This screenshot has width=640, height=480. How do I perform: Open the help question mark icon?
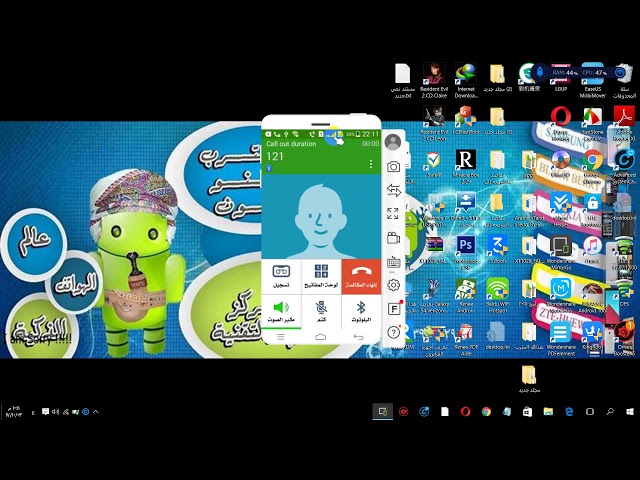point(393,332)
